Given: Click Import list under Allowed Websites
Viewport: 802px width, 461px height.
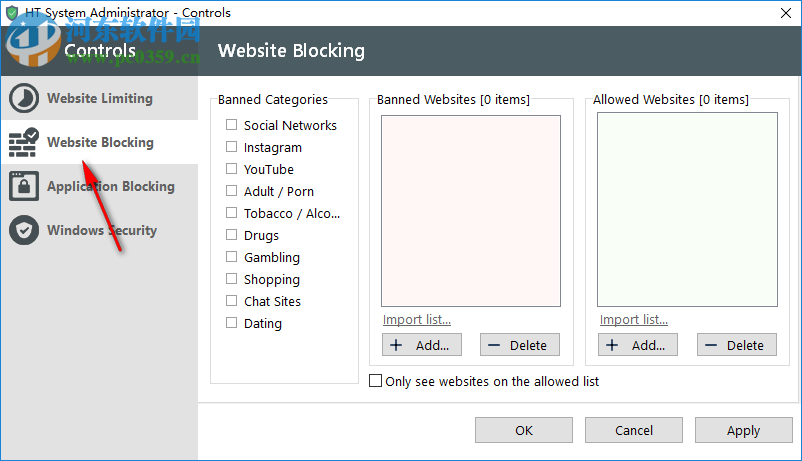Looking at the screenshot, I should coord(634,320).
